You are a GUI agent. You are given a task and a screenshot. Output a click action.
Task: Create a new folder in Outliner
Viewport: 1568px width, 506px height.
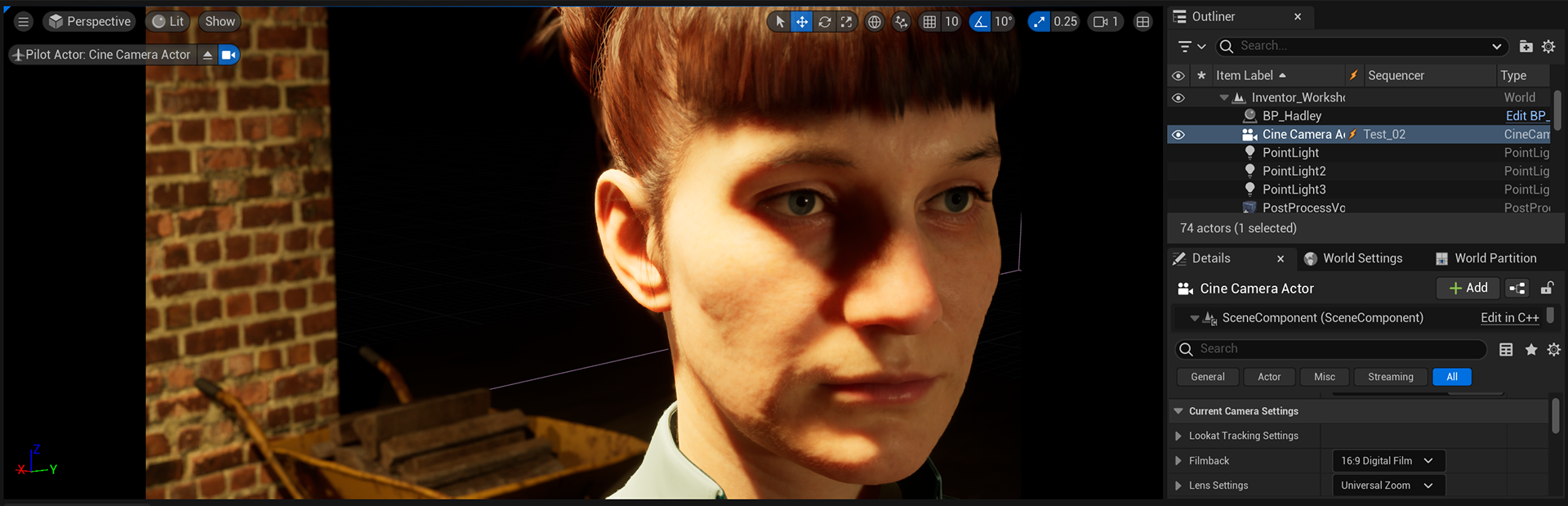point(1526,47)
